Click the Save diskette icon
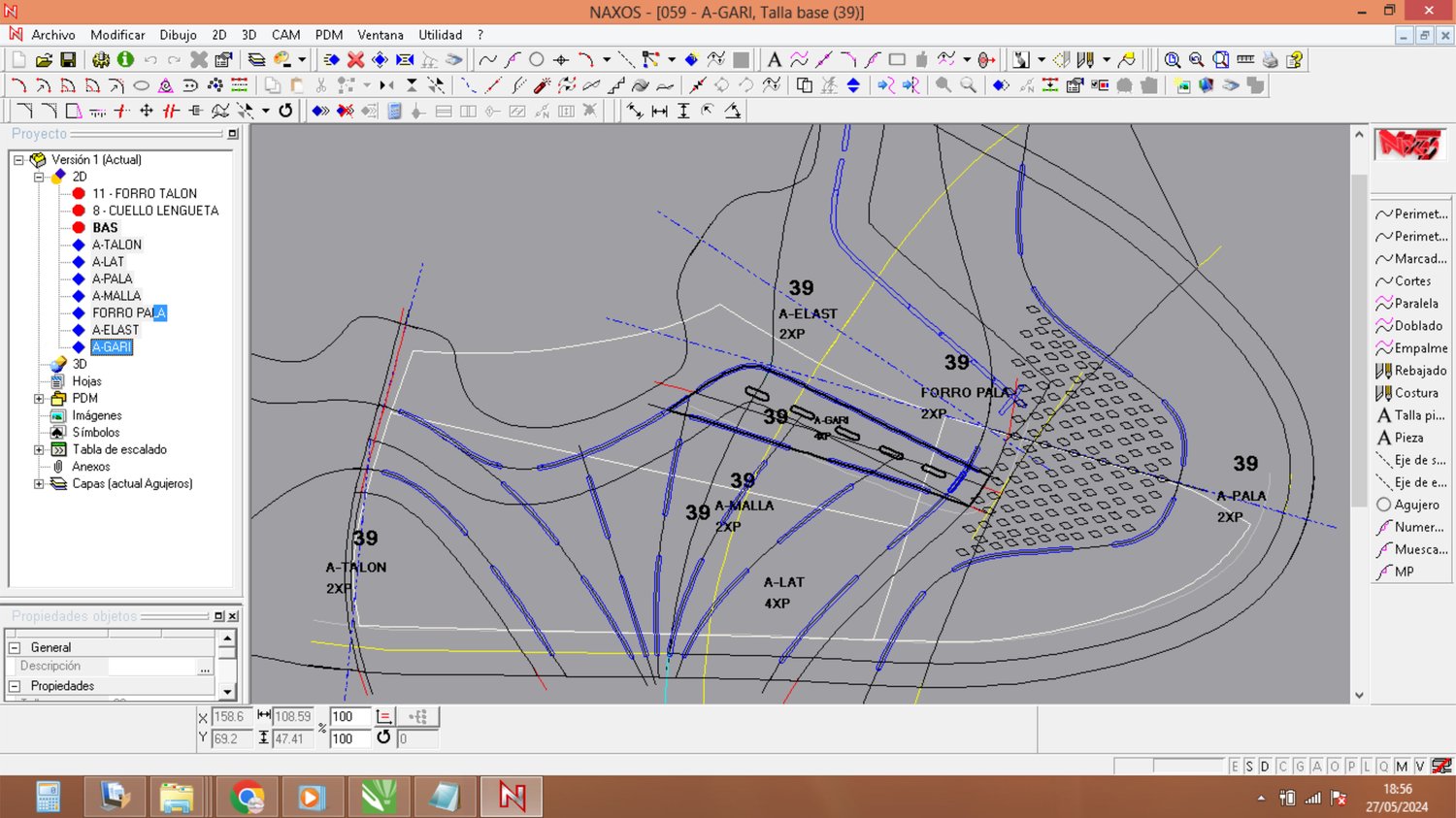This screenshot has width=1456, height=818. coord(68,60)
